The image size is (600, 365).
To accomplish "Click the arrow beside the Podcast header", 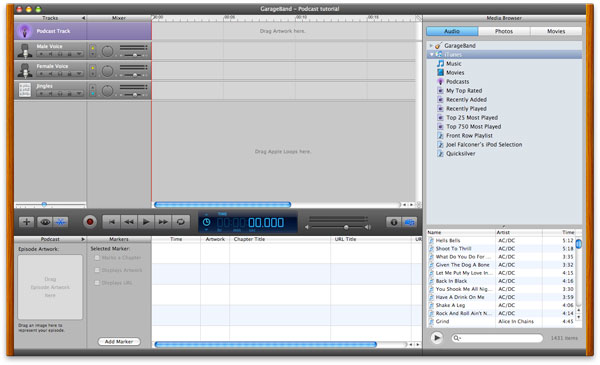I will [x=83, y=239].
